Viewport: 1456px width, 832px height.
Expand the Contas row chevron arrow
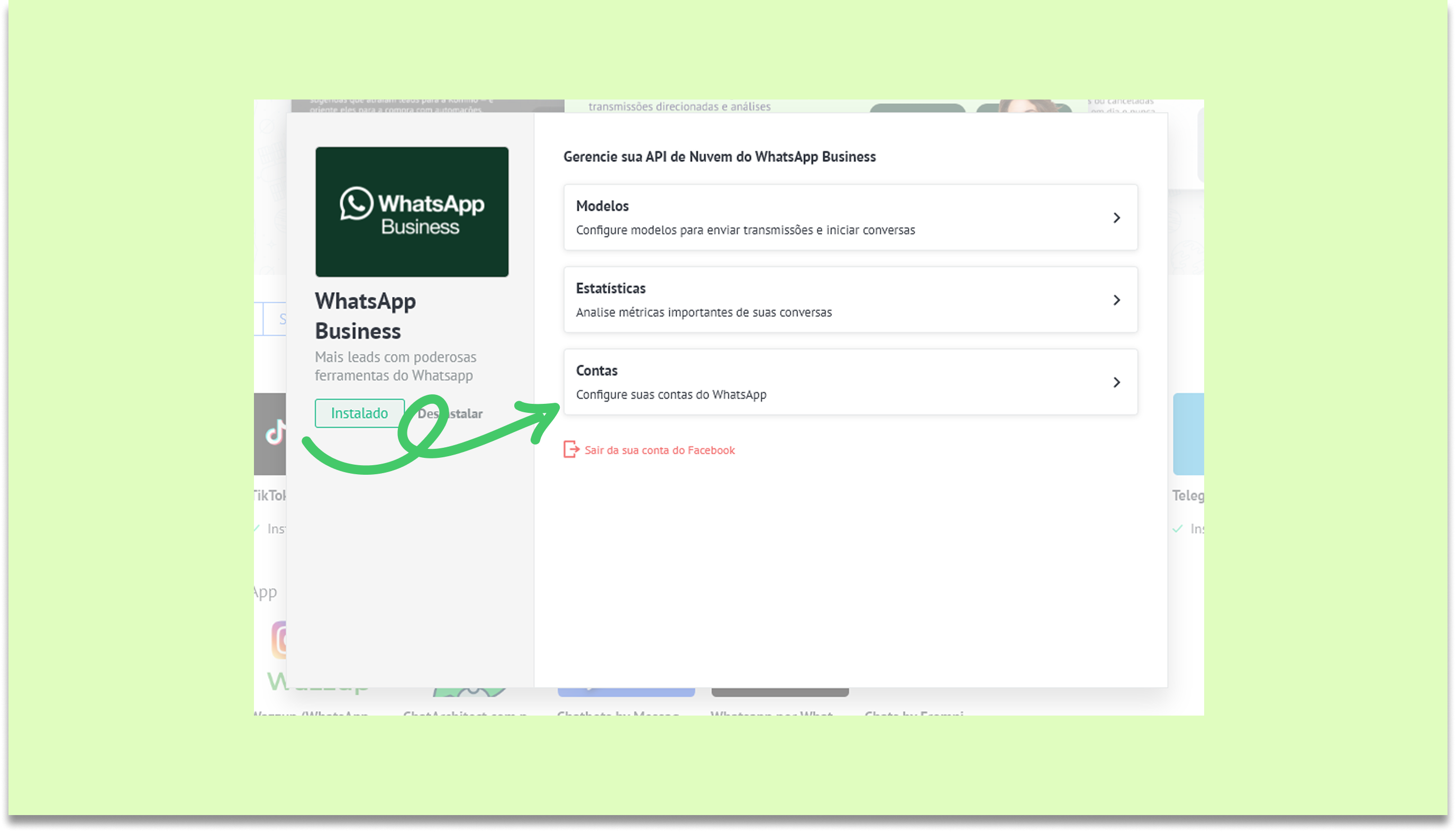pyautogui.click(x=1116, y=382)
